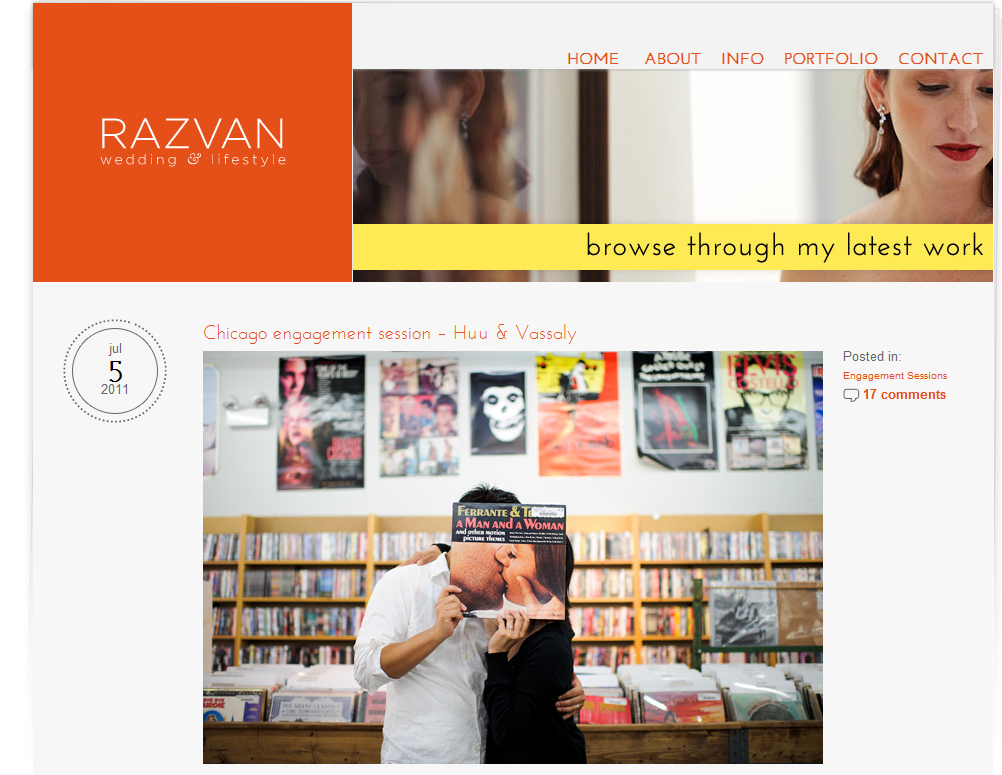Open the PORTFOLIO menu

click(830, 59)
